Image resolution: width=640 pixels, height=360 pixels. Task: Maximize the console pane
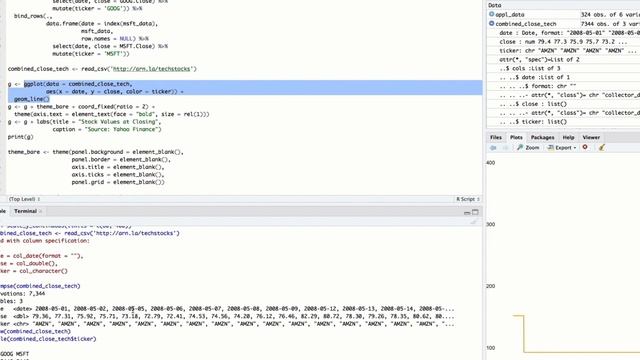475,212
